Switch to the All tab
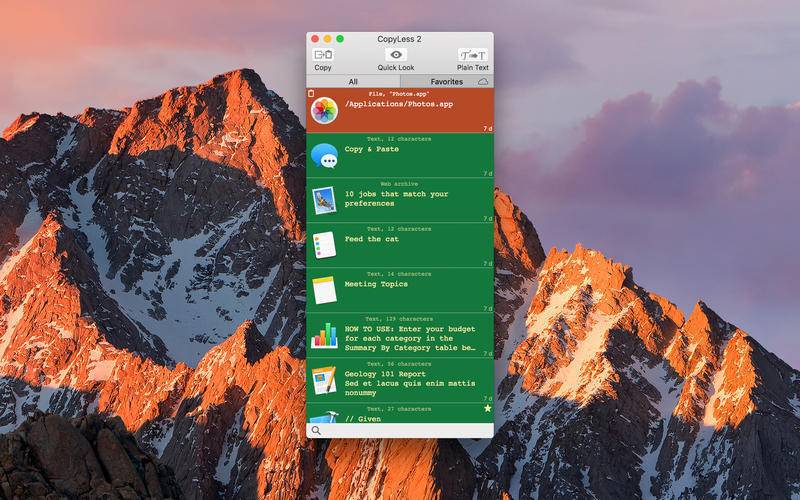 tap(353, 82)
